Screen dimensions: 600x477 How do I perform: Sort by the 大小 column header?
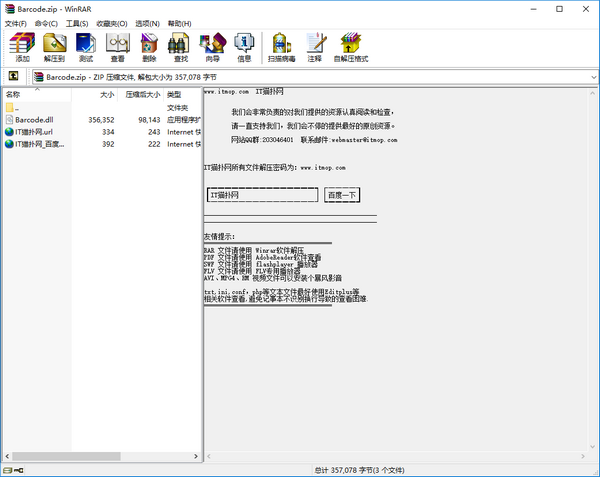pyautogui.click(x=94, y=94)
